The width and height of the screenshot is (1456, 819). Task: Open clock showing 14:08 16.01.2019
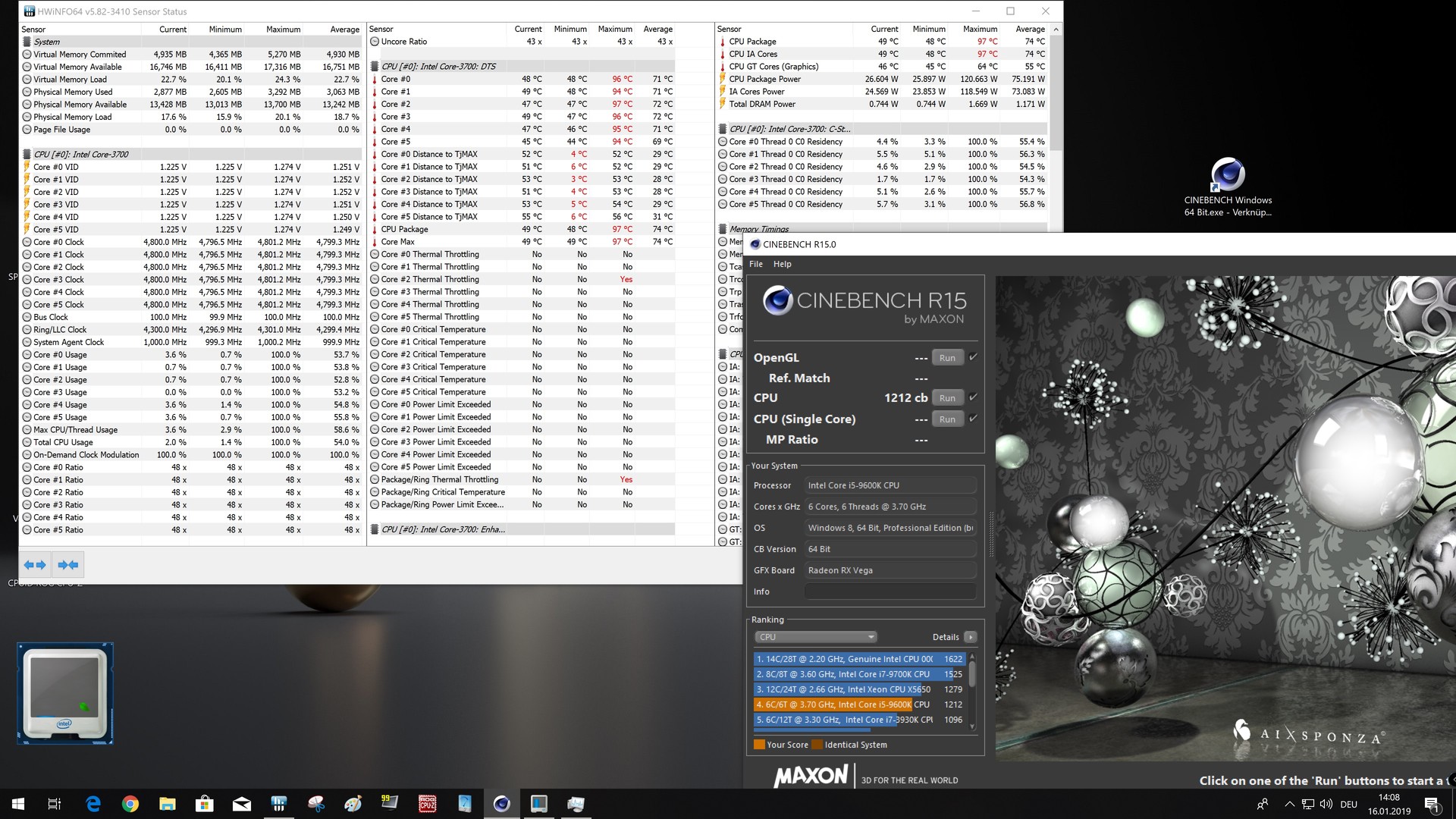click(x=1389, y=804)
